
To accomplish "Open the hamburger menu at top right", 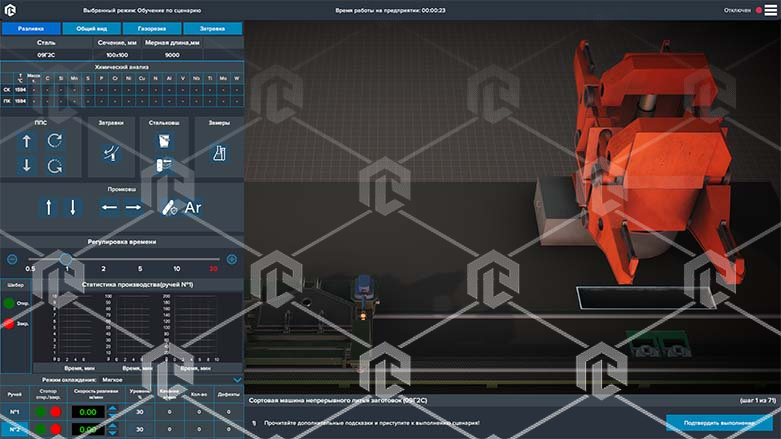I will coord(770,10).
